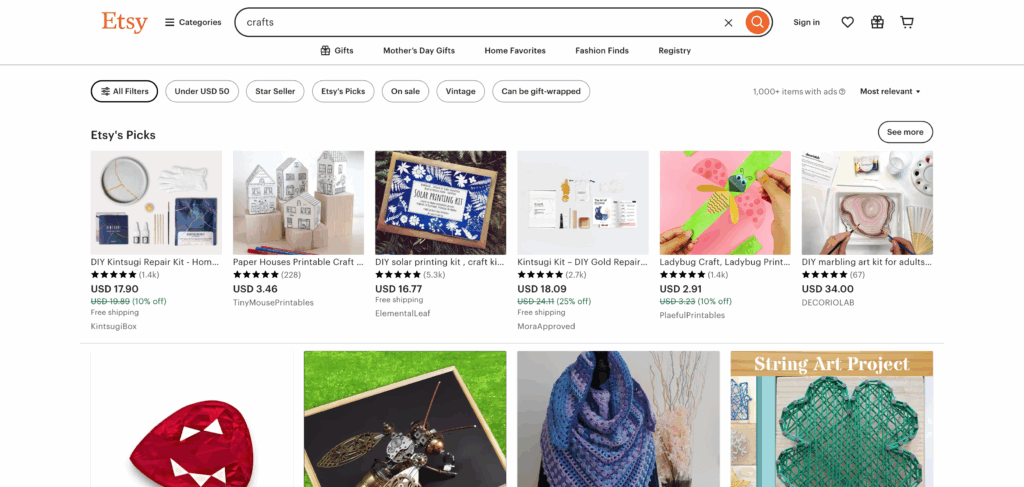The height and width of the screenshot is (487, 1024).
Task: Click the Gifts link with gift icon
Action: [337, 50]
